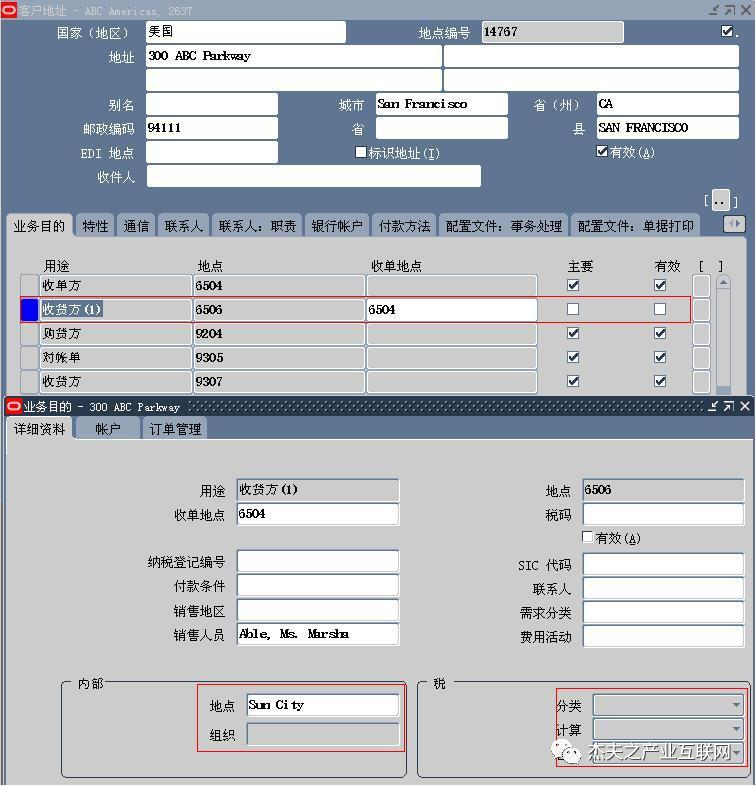Click the 收单地点 field in 业务目的 details

318,514
